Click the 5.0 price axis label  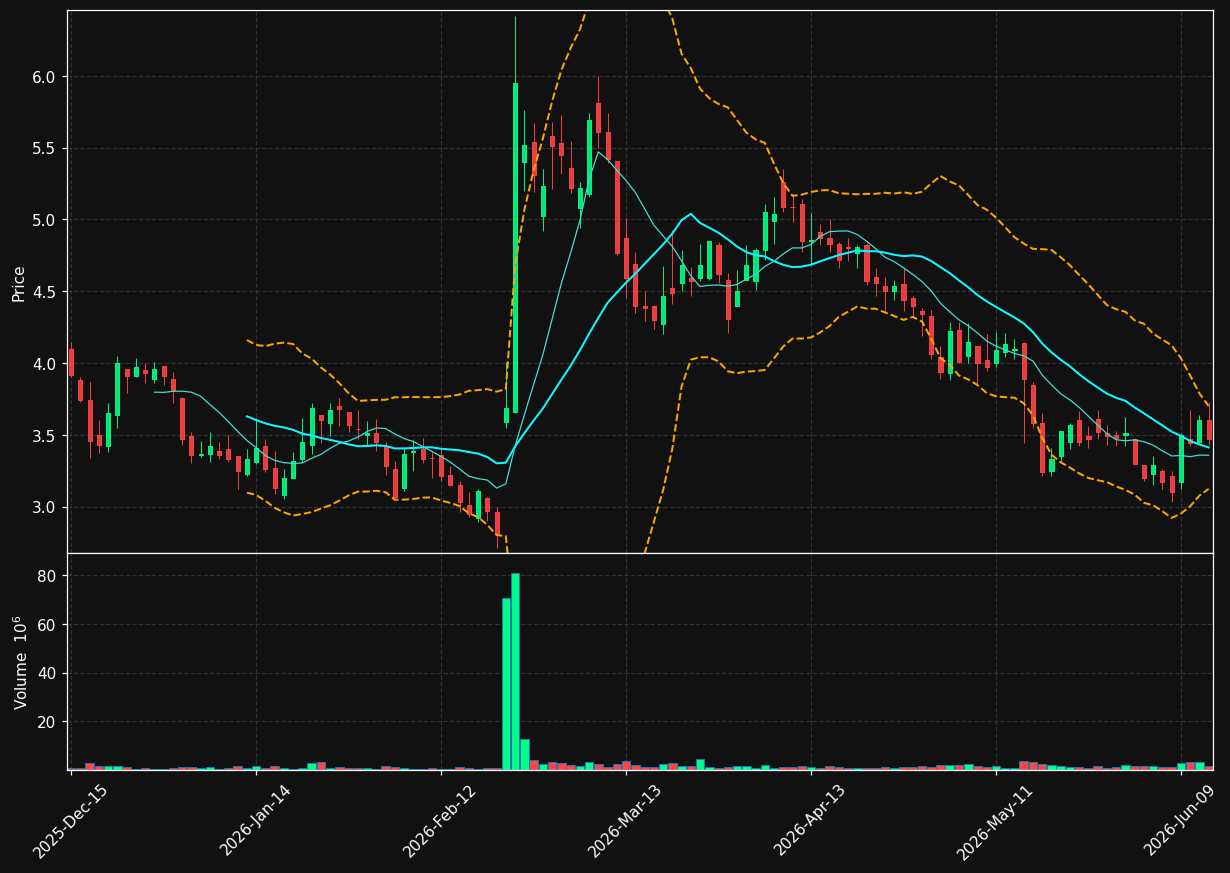(x=46, y=220)
